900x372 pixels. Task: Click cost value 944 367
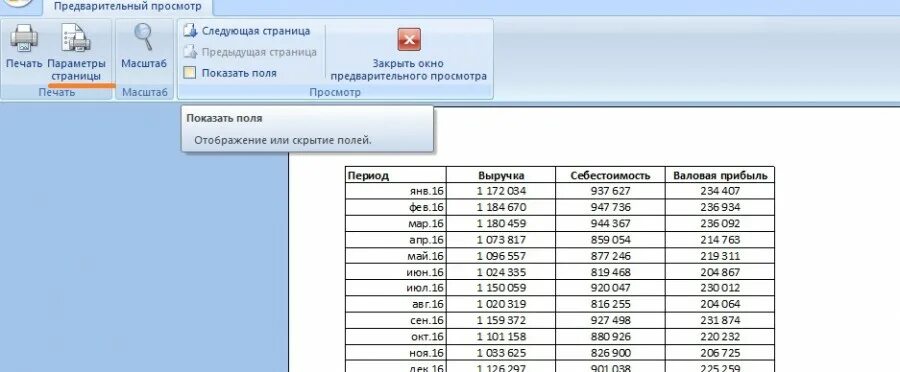(610, 223)
